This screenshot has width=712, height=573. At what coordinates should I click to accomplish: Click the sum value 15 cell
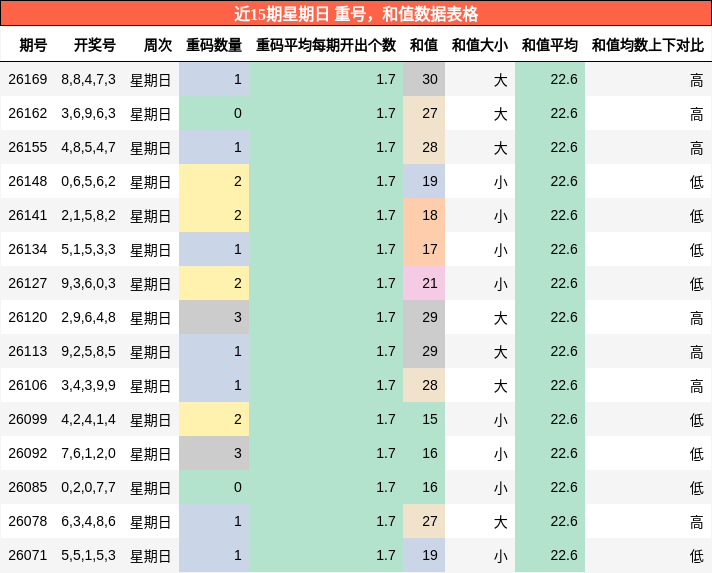point(424,419)
